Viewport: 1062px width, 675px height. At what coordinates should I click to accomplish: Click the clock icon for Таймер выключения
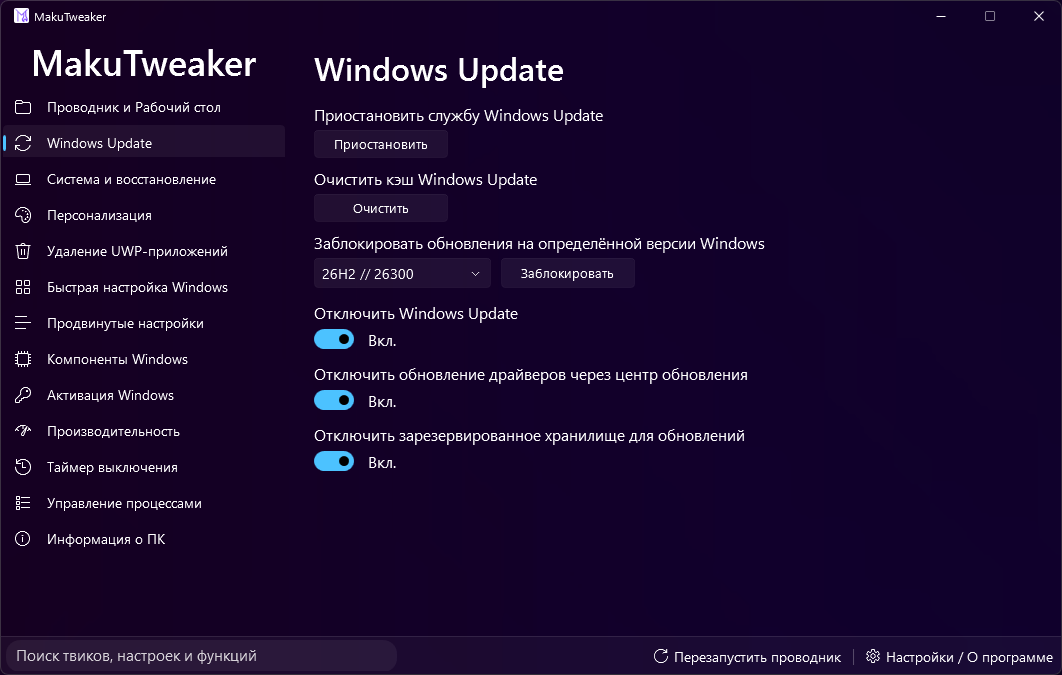(x=23, y=467)
